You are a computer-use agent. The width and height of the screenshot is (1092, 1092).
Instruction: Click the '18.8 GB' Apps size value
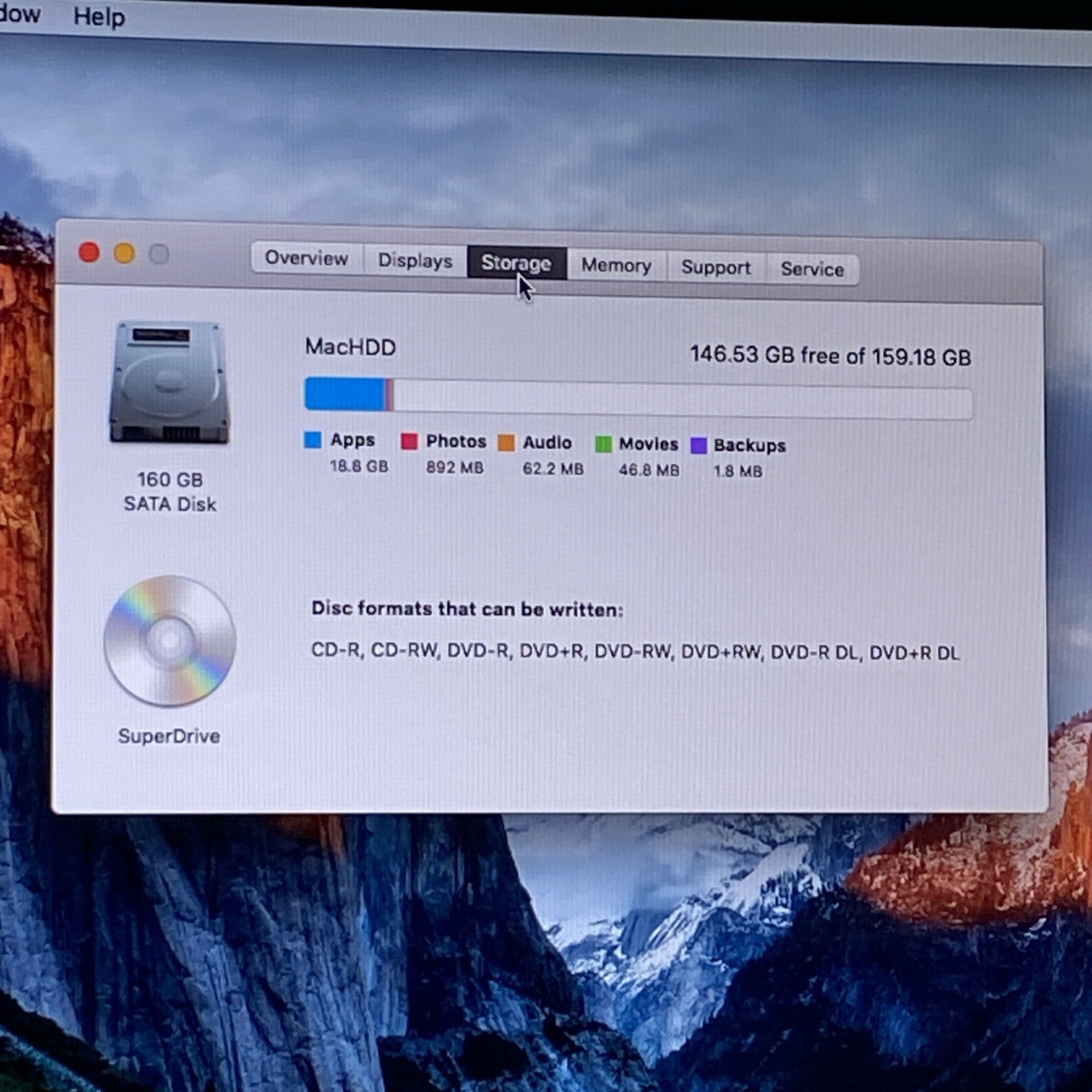pyautogui.click(x=359, y=466)
